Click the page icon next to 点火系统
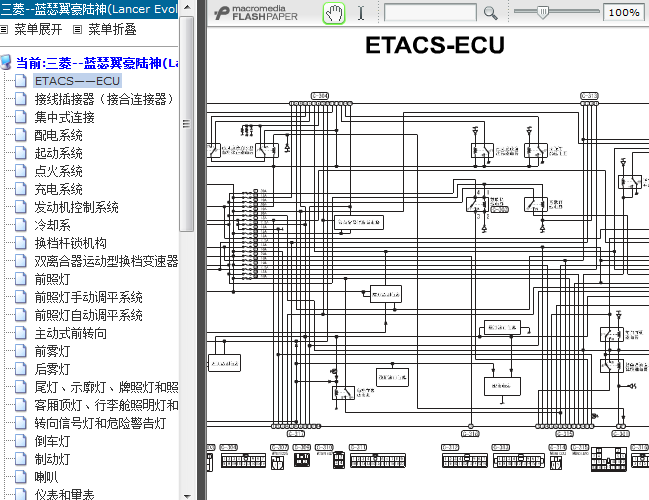Screen dimensions: 649x500 click(21, 171)
